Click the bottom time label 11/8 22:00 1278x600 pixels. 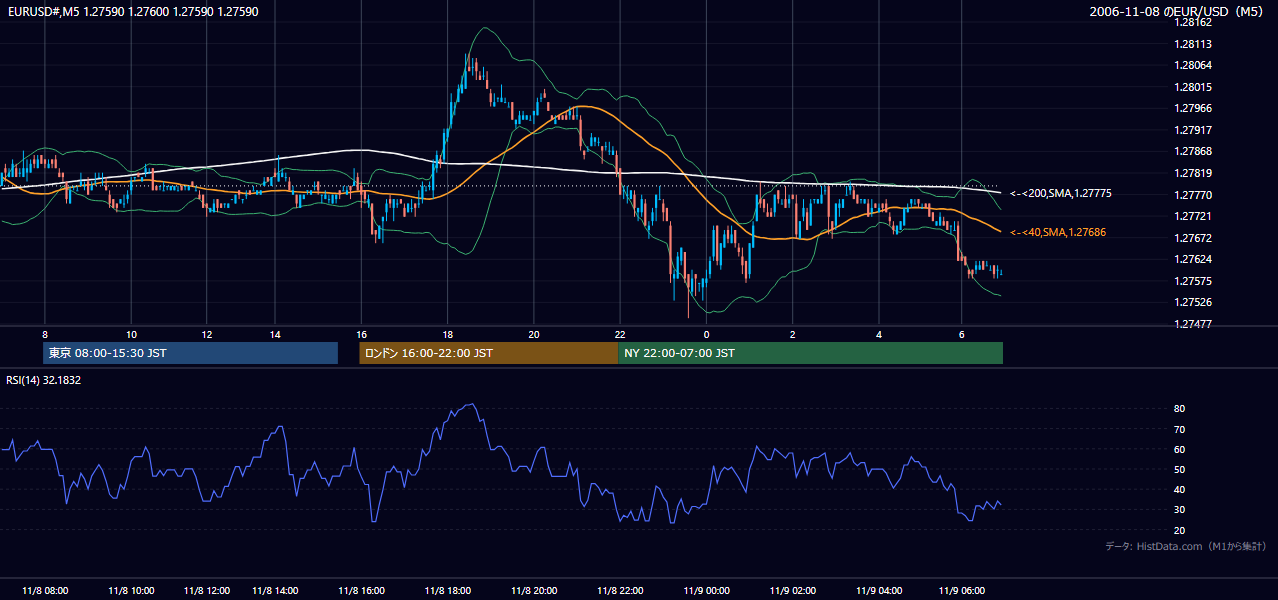coord(620,591)
